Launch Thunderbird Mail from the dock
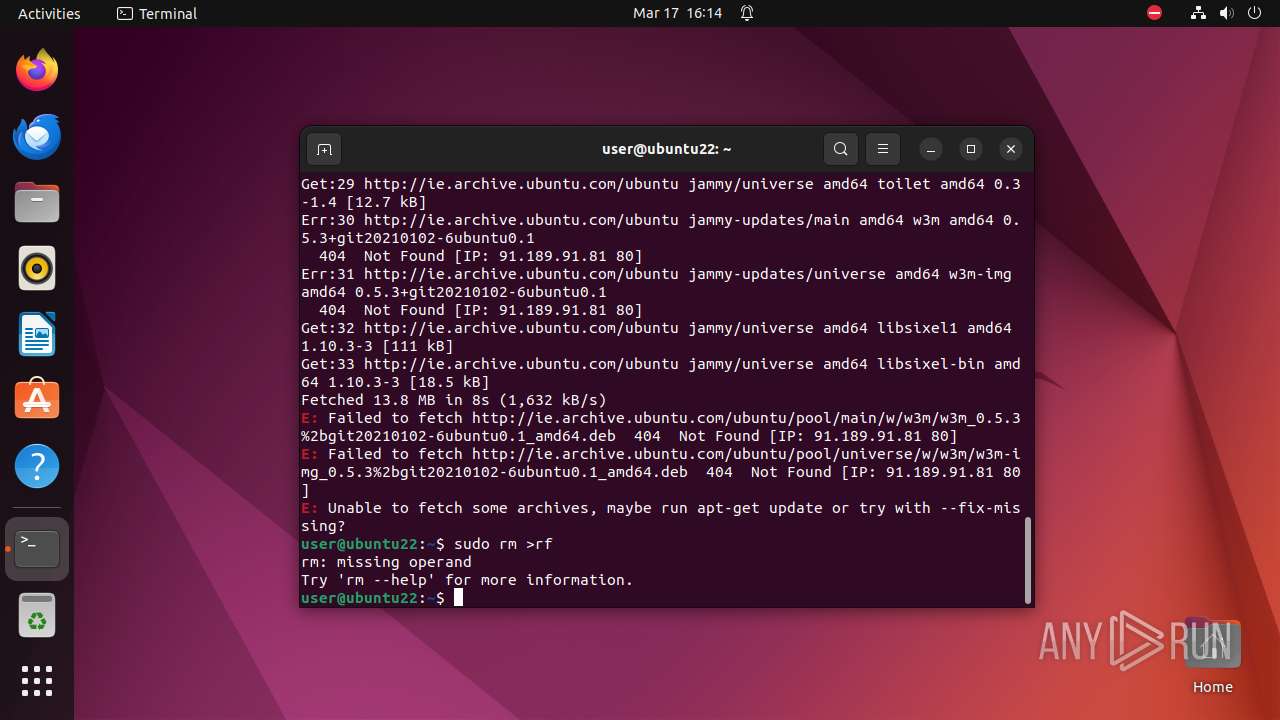Screen dimensions: 1280x720 coord(37,137)
